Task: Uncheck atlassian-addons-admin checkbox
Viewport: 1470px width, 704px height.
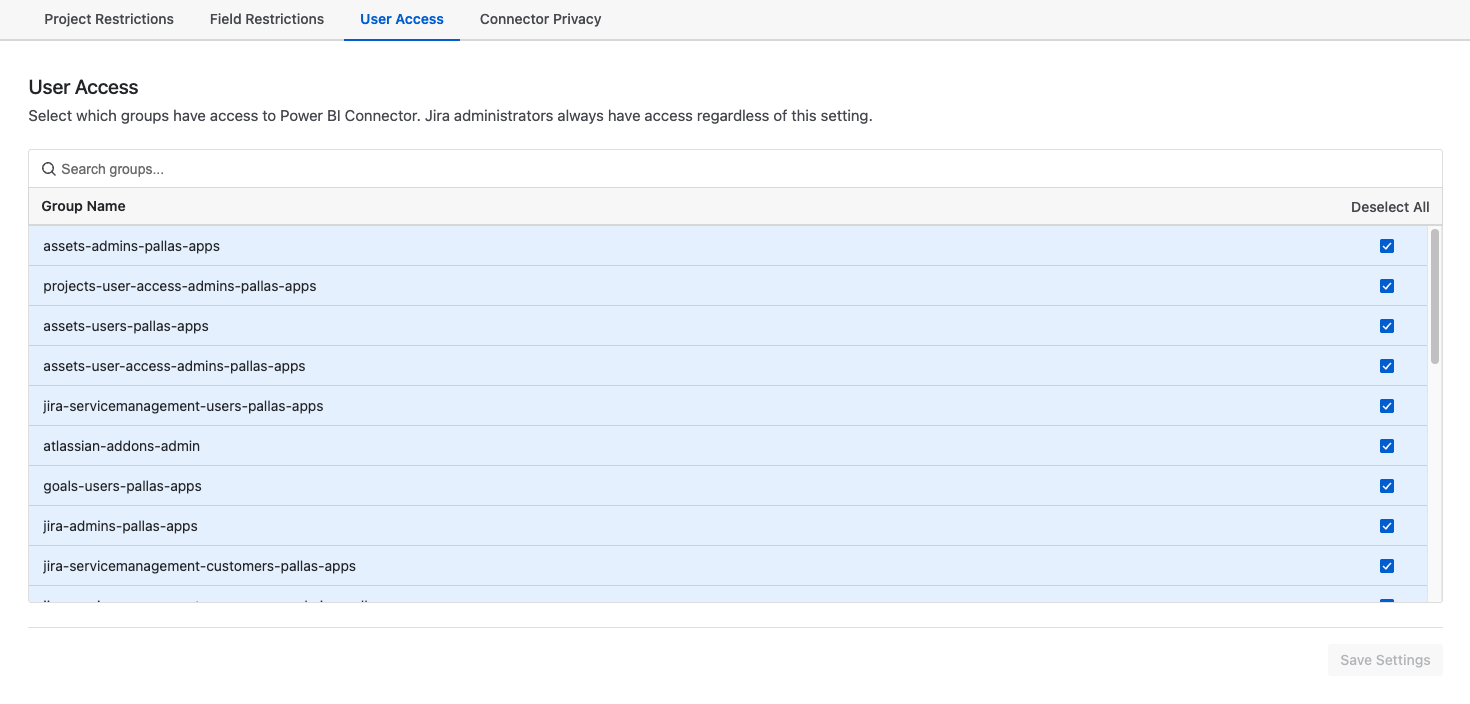Action: pos(1387,446)
